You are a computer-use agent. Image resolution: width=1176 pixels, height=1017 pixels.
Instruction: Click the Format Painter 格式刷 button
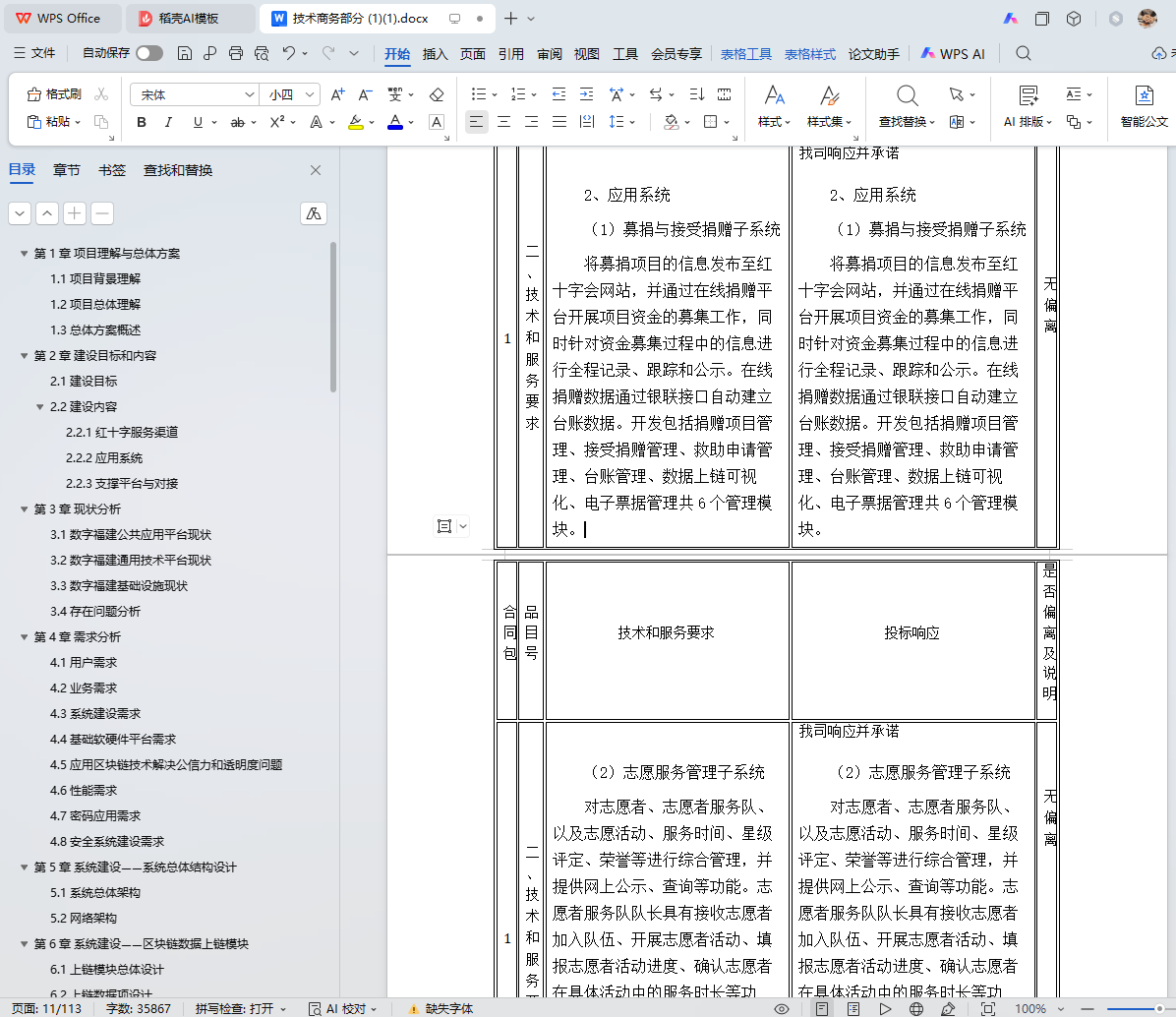tap(54, 94)
